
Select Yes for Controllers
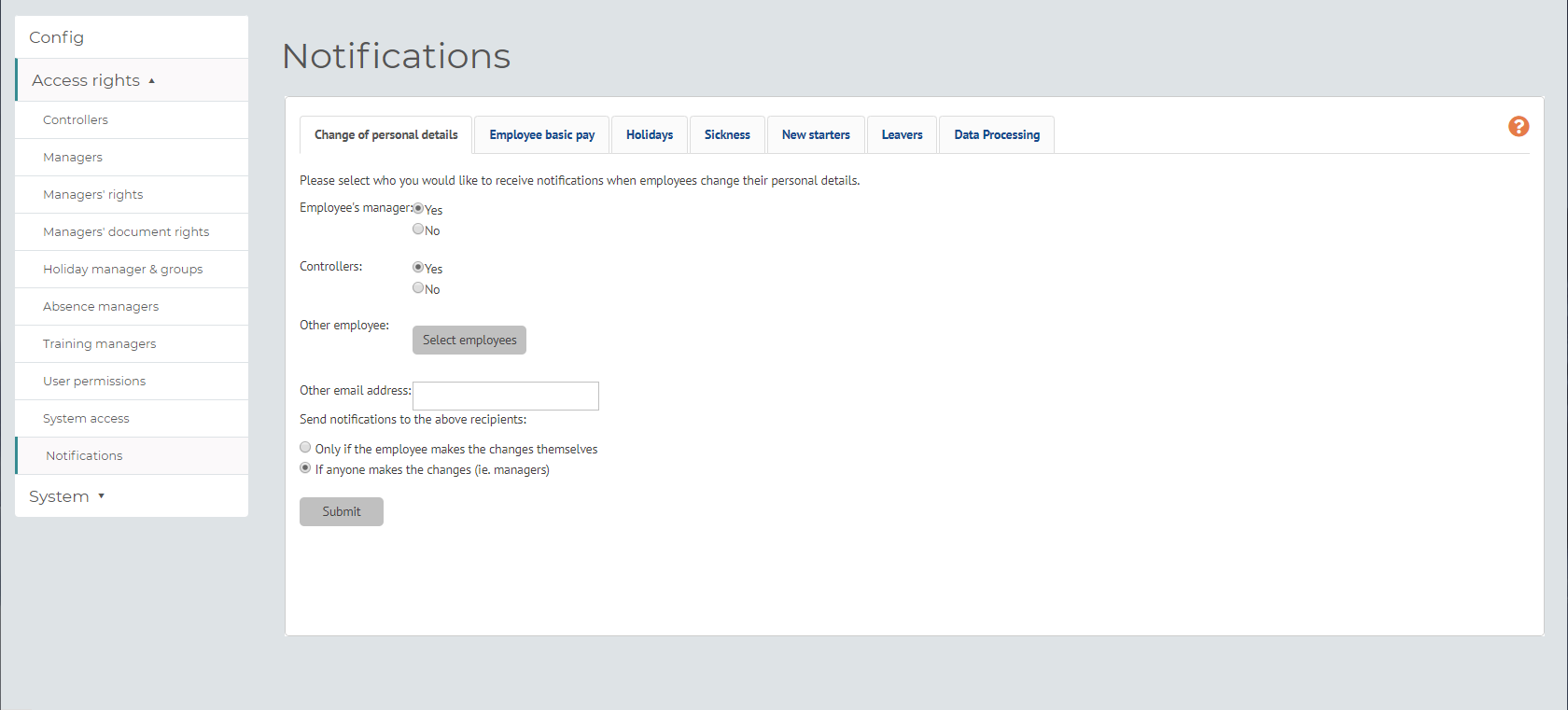point(418,268)
